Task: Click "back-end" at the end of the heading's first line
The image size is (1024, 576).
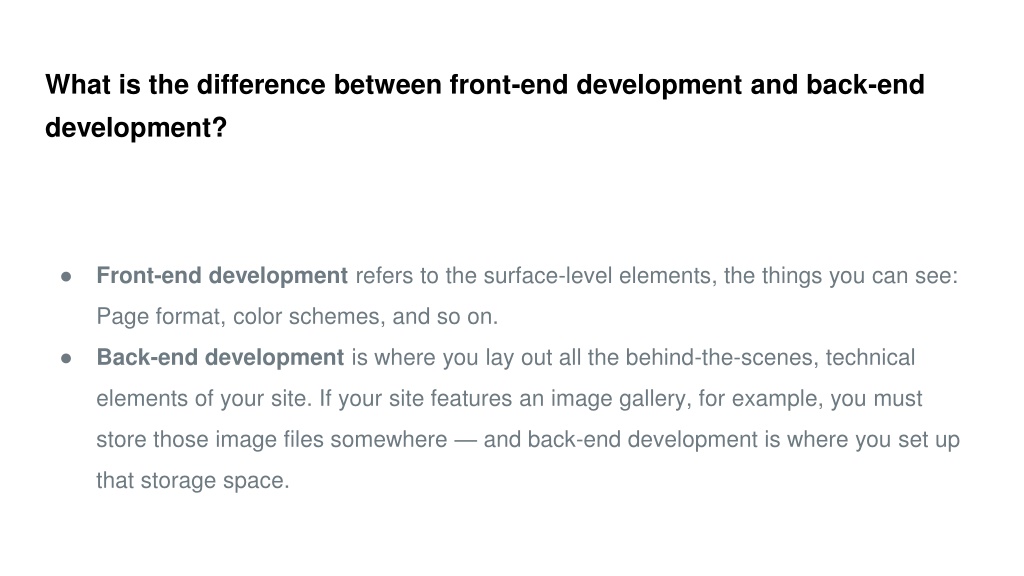Action: (865, 85)
